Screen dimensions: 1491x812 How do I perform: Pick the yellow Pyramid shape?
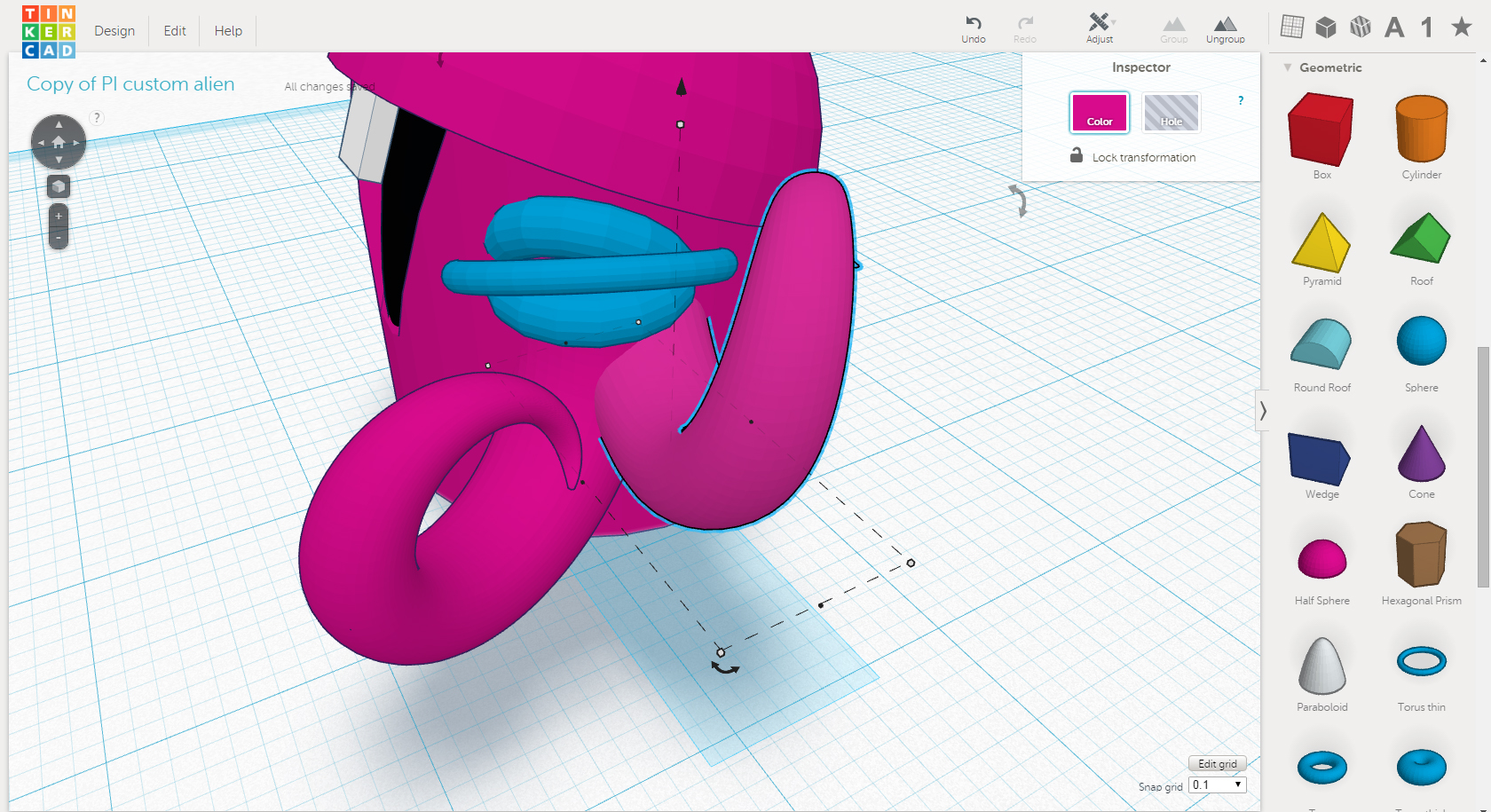[1321, 241]
